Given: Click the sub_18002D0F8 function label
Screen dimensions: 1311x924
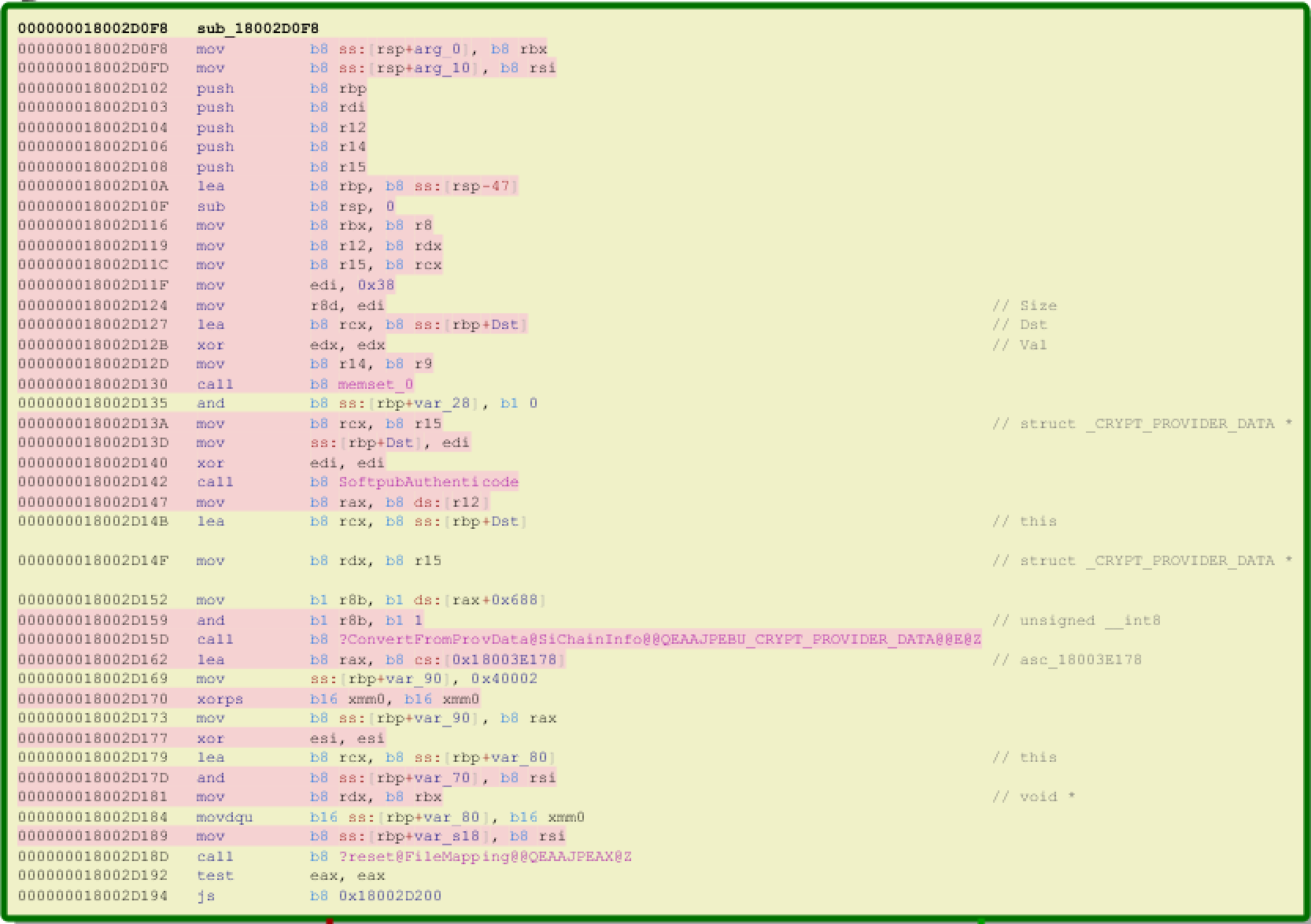Looking at the screenshot, I should click(257, 28).
